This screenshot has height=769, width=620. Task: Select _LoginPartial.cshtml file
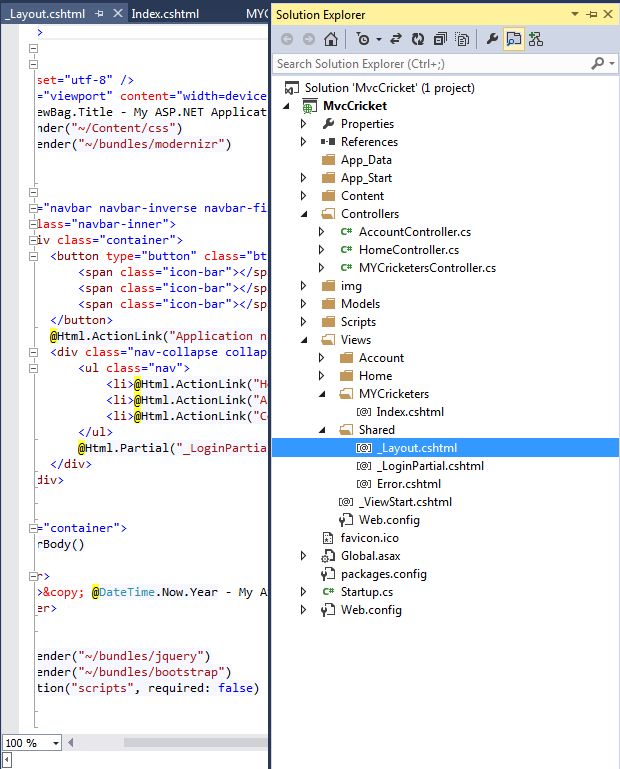(x=430, y=466)
